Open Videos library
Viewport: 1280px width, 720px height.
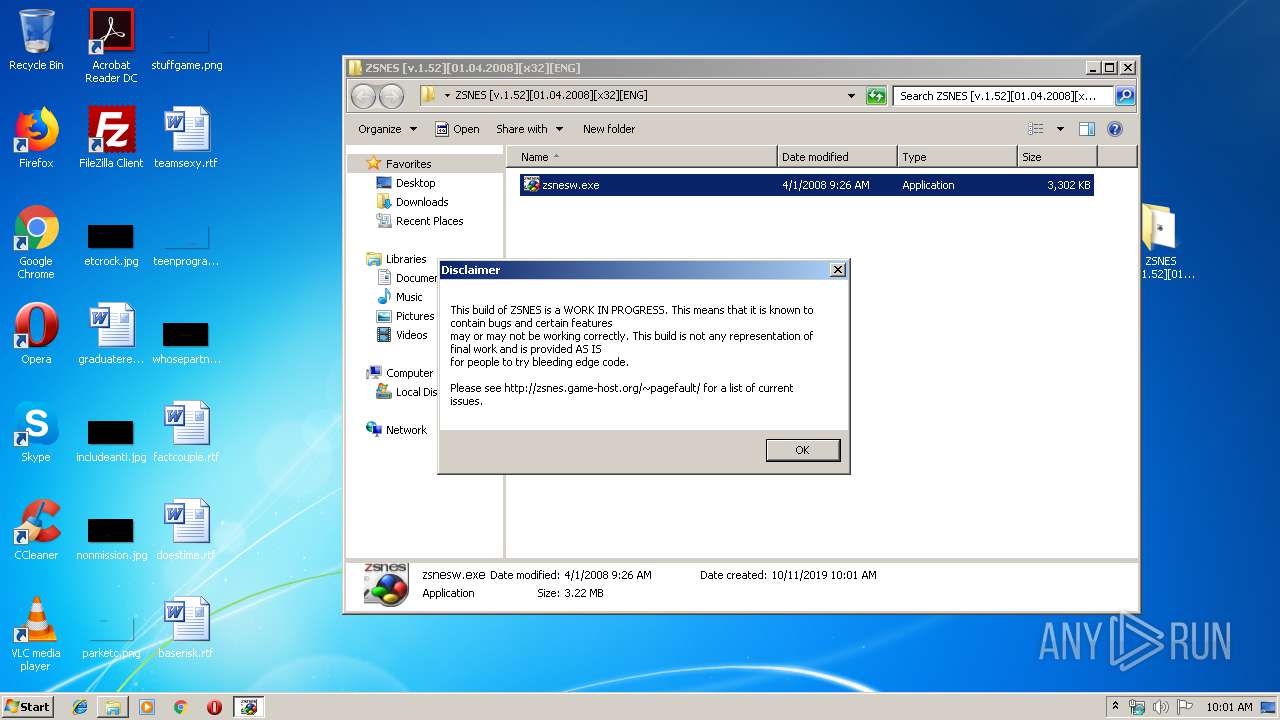pos(411,335)
